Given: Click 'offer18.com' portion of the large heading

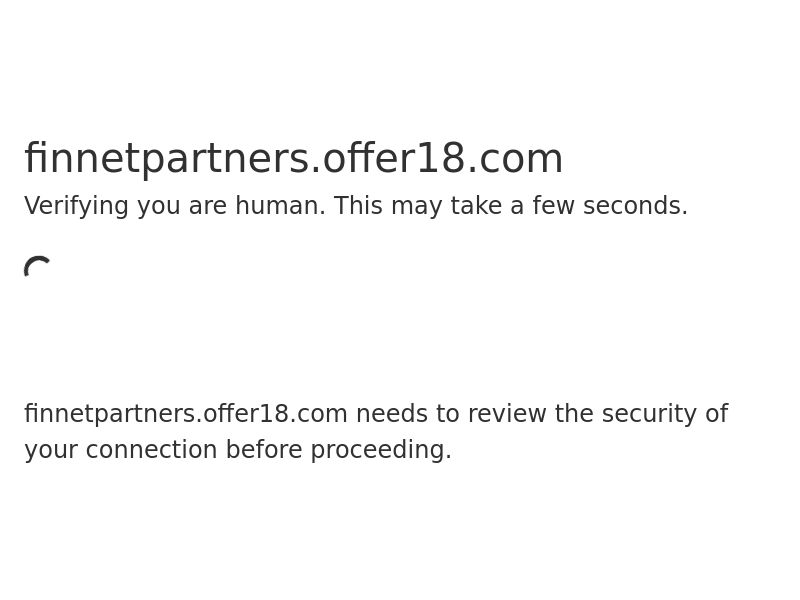Looking at the screenshot, I should point(443,159).
